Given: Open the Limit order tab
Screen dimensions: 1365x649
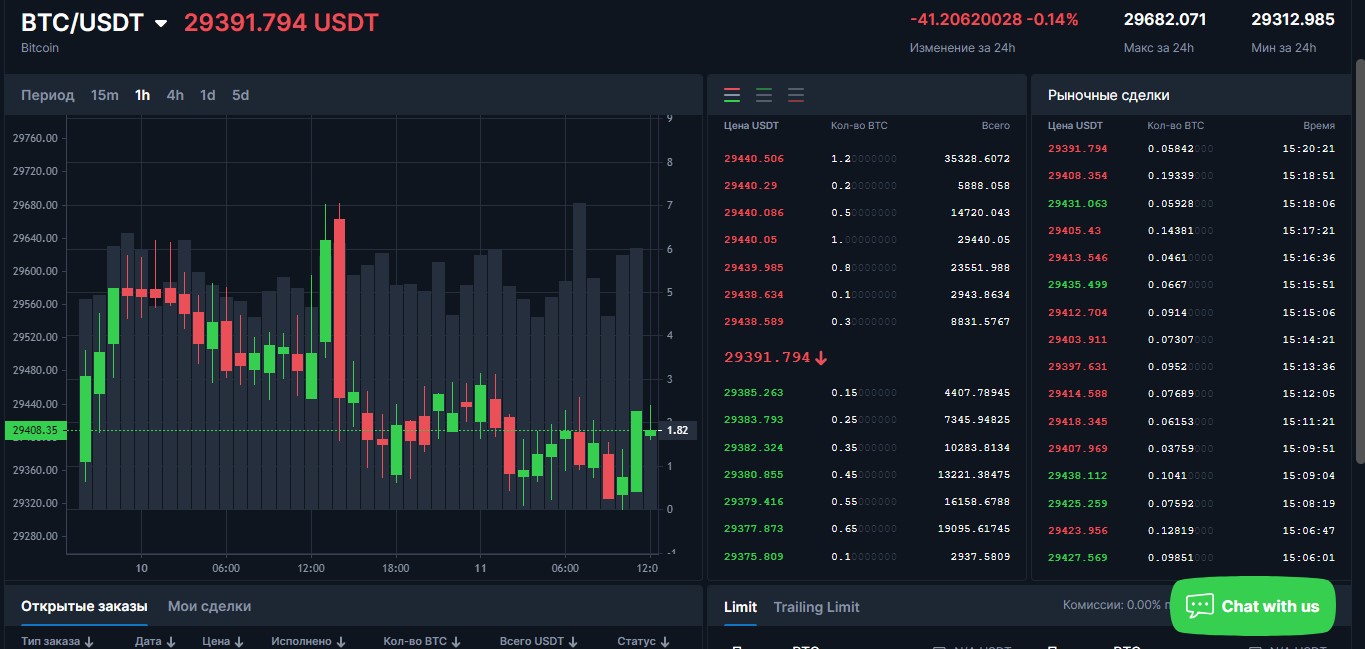Looking at the screenshot, I should pyautogui.click(x=740, y=607).
